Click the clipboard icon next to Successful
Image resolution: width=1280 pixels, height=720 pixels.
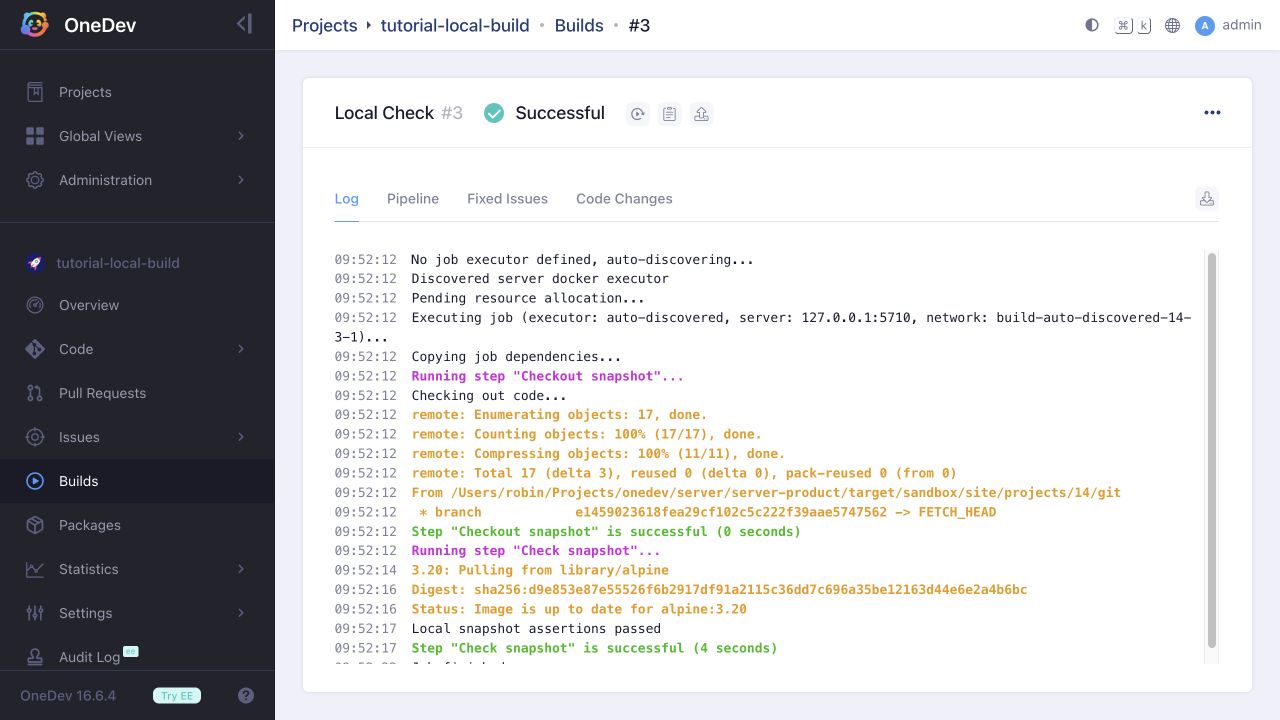670,114
